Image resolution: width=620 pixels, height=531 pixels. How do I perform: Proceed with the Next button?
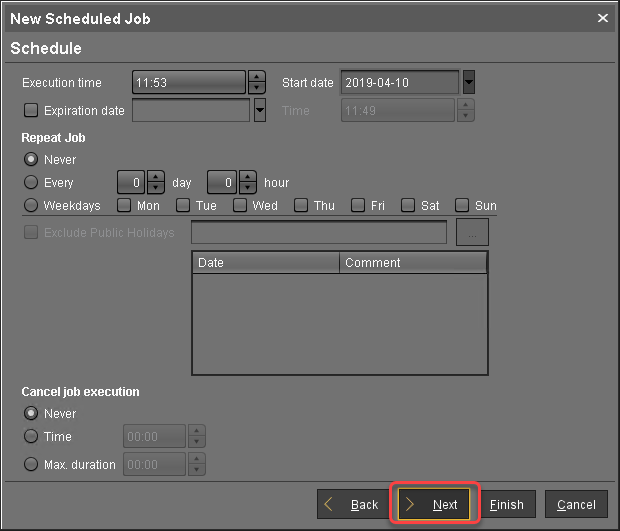438,505
